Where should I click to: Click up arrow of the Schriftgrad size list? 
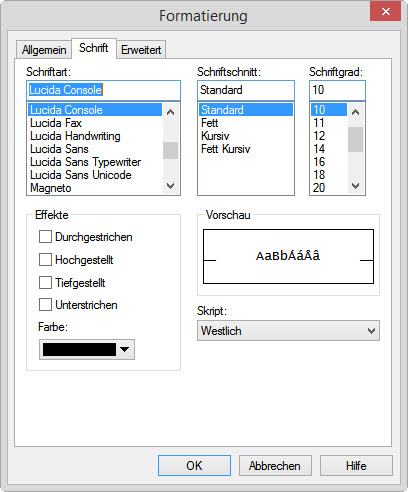356,112
